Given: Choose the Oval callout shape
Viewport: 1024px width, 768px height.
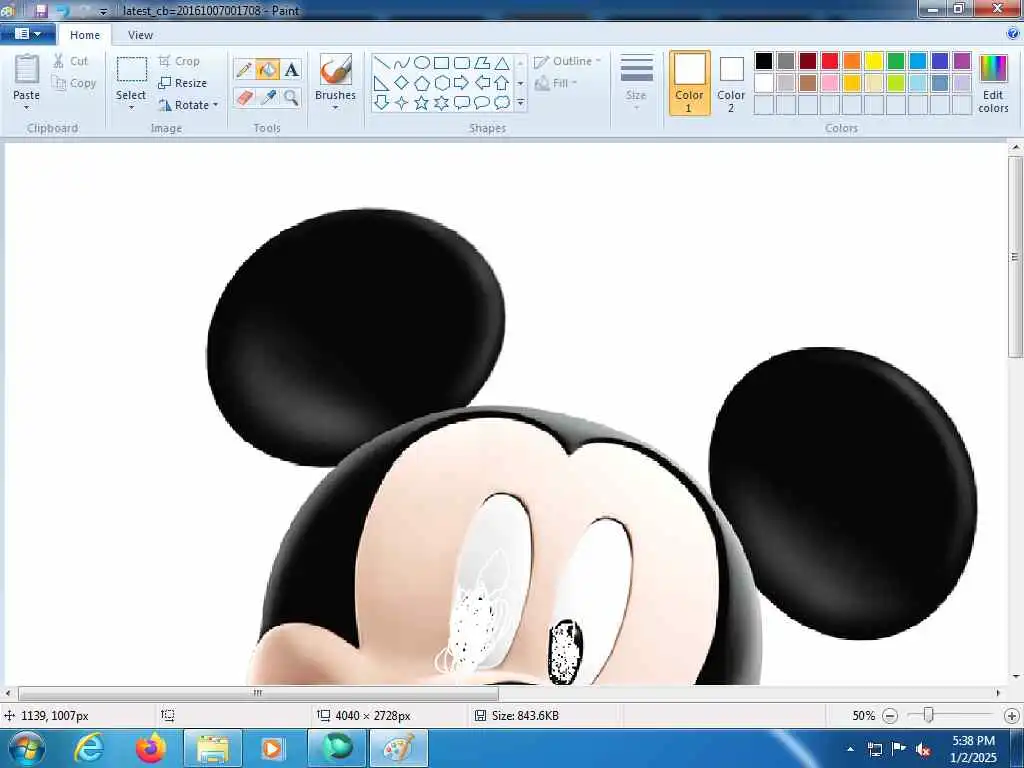Looking at the screenshot, I should coord(482,103).
